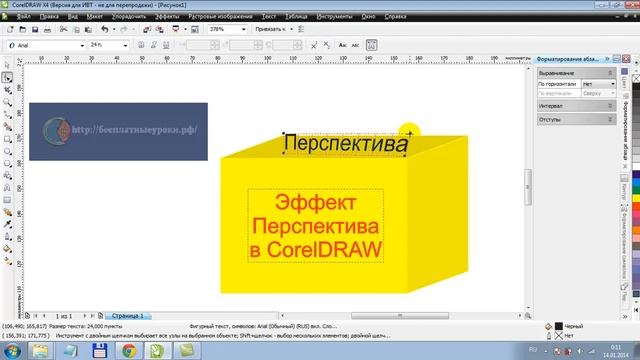This screenshot has width=640, height=360.
Task: Select the Crop tool in toolbox
Action: pos(7,90)
